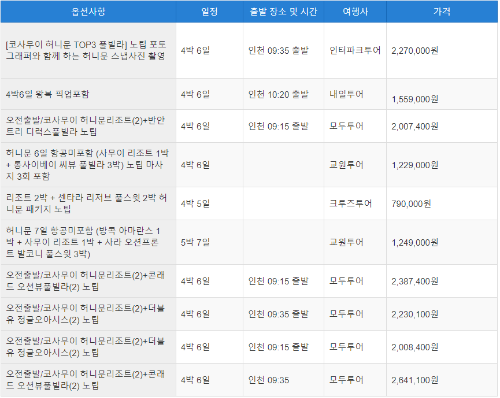Select the 790,000원 price
Screen dimensions: 500x398
pos(411,204)
